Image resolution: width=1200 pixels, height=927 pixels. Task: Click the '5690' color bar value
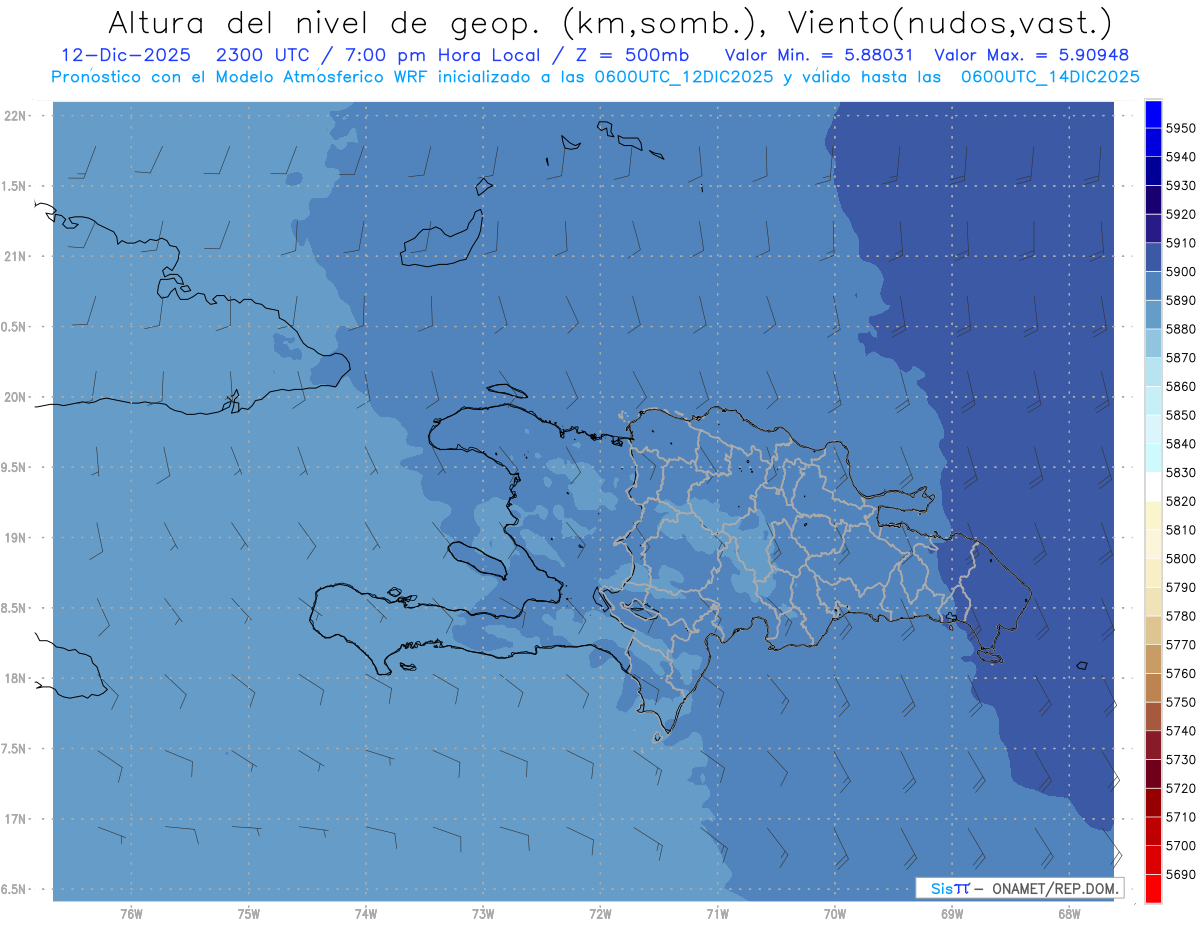pyautogui.click(x=1181, y=874)
